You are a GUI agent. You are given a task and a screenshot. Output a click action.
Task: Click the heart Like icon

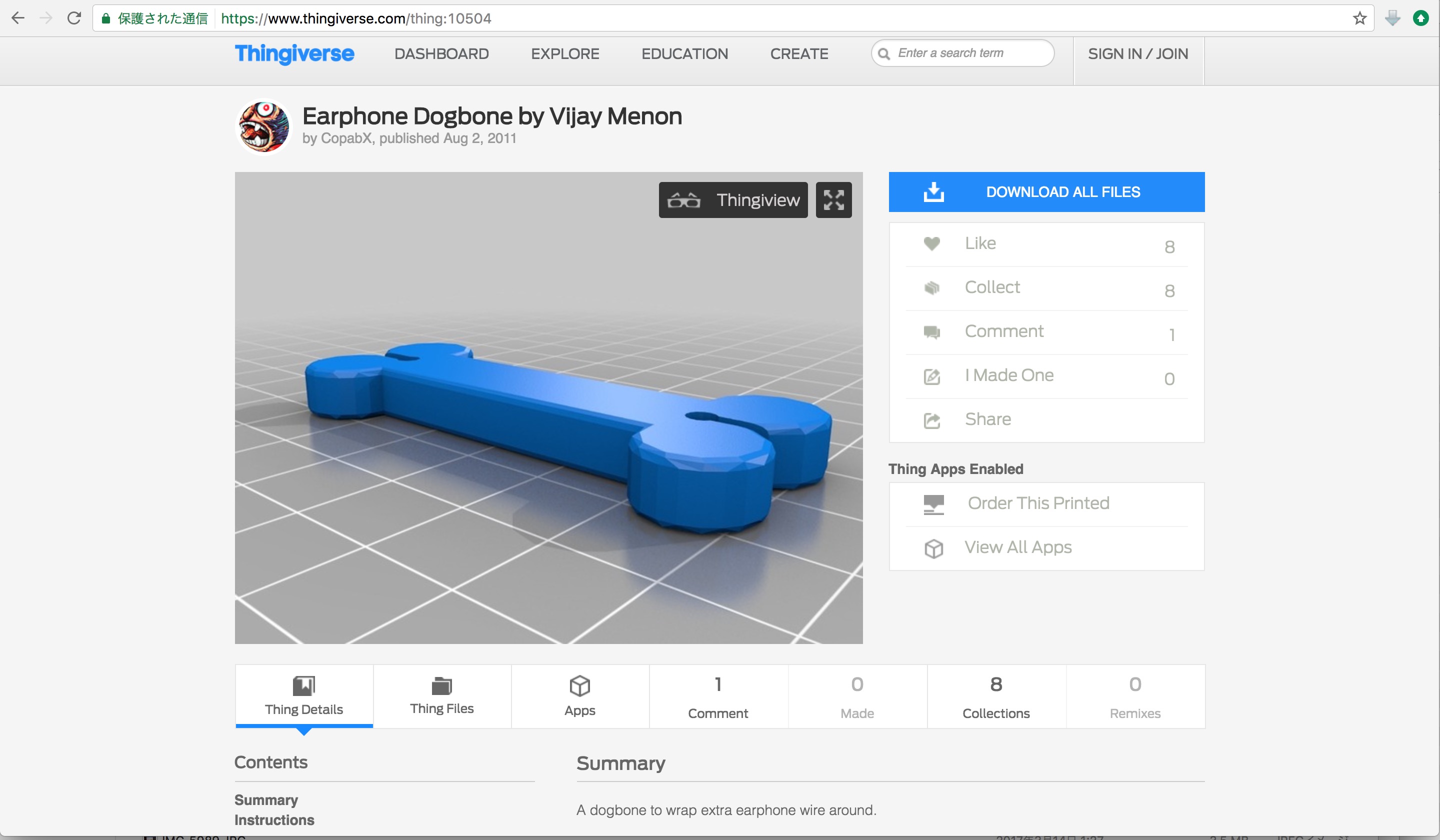tap(931, 244)
